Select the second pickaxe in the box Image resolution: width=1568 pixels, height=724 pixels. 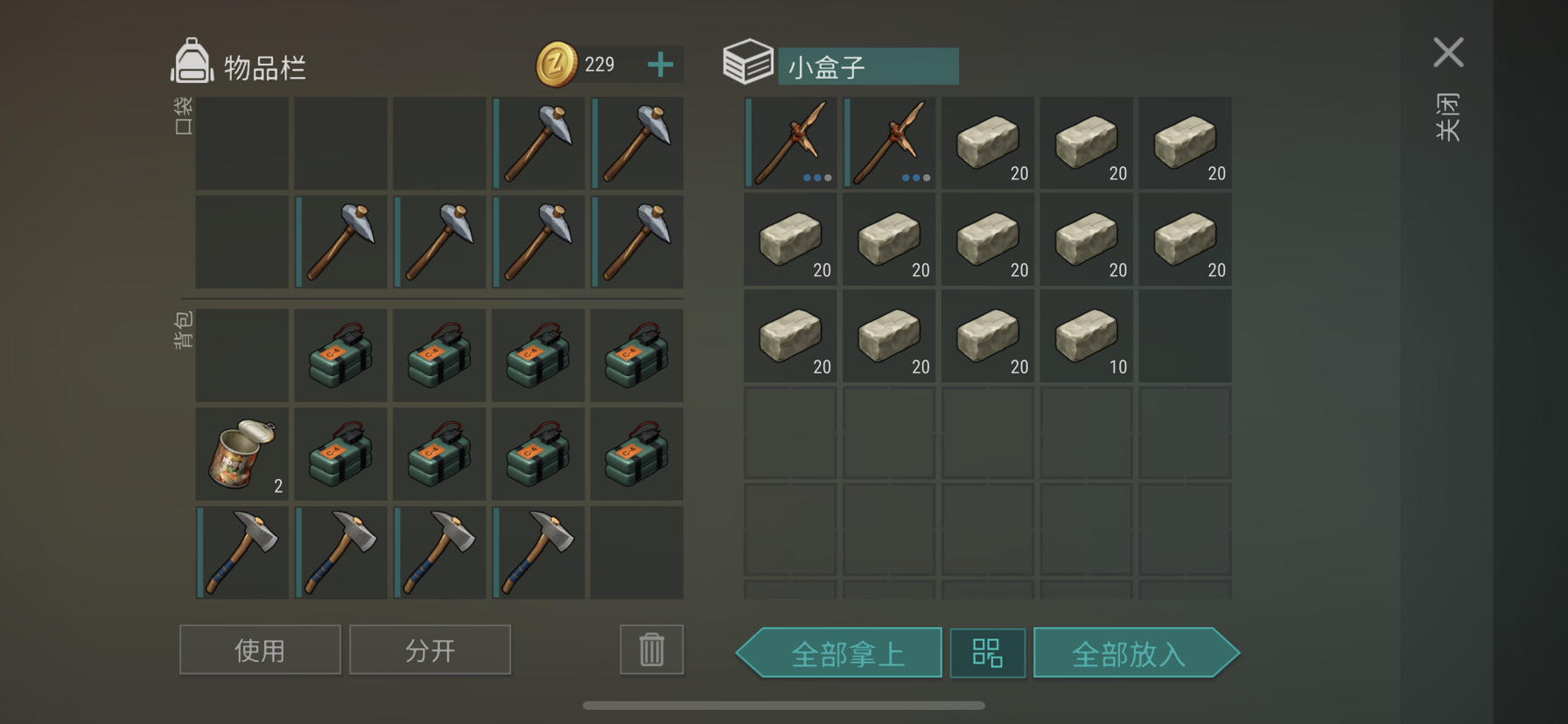click(x=889, y=143)
